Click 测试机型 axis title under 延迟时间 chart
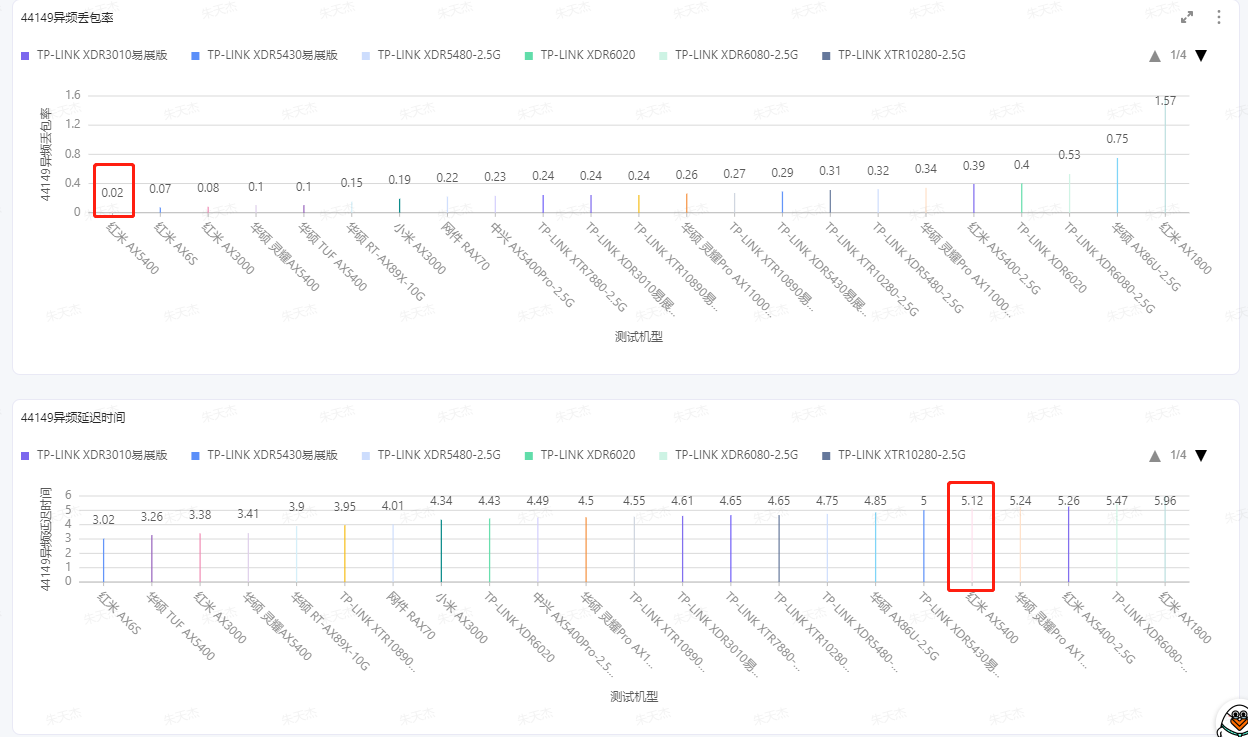 [x=634, y=696]
